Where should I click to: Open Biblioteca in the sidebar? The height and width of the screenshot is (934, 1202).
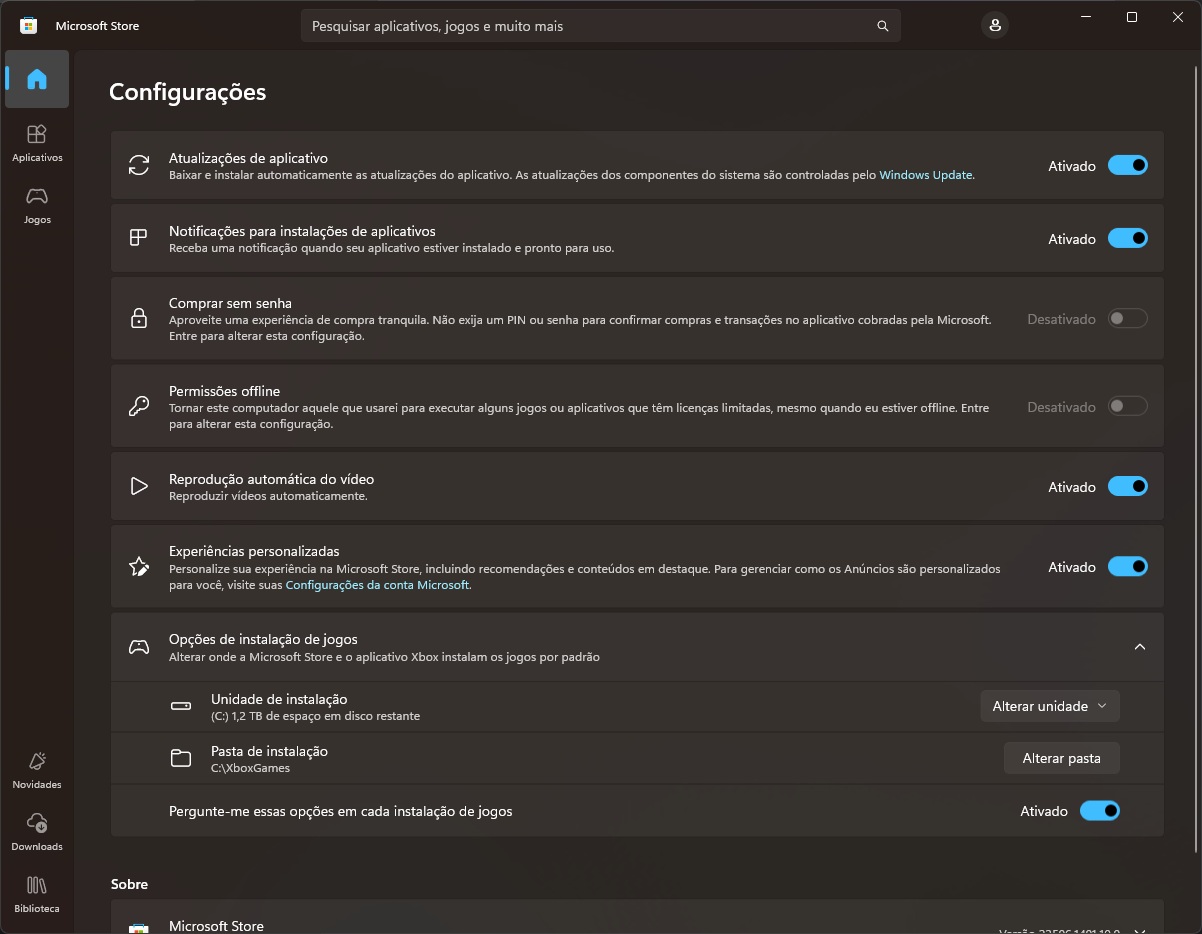click(37, 893)
